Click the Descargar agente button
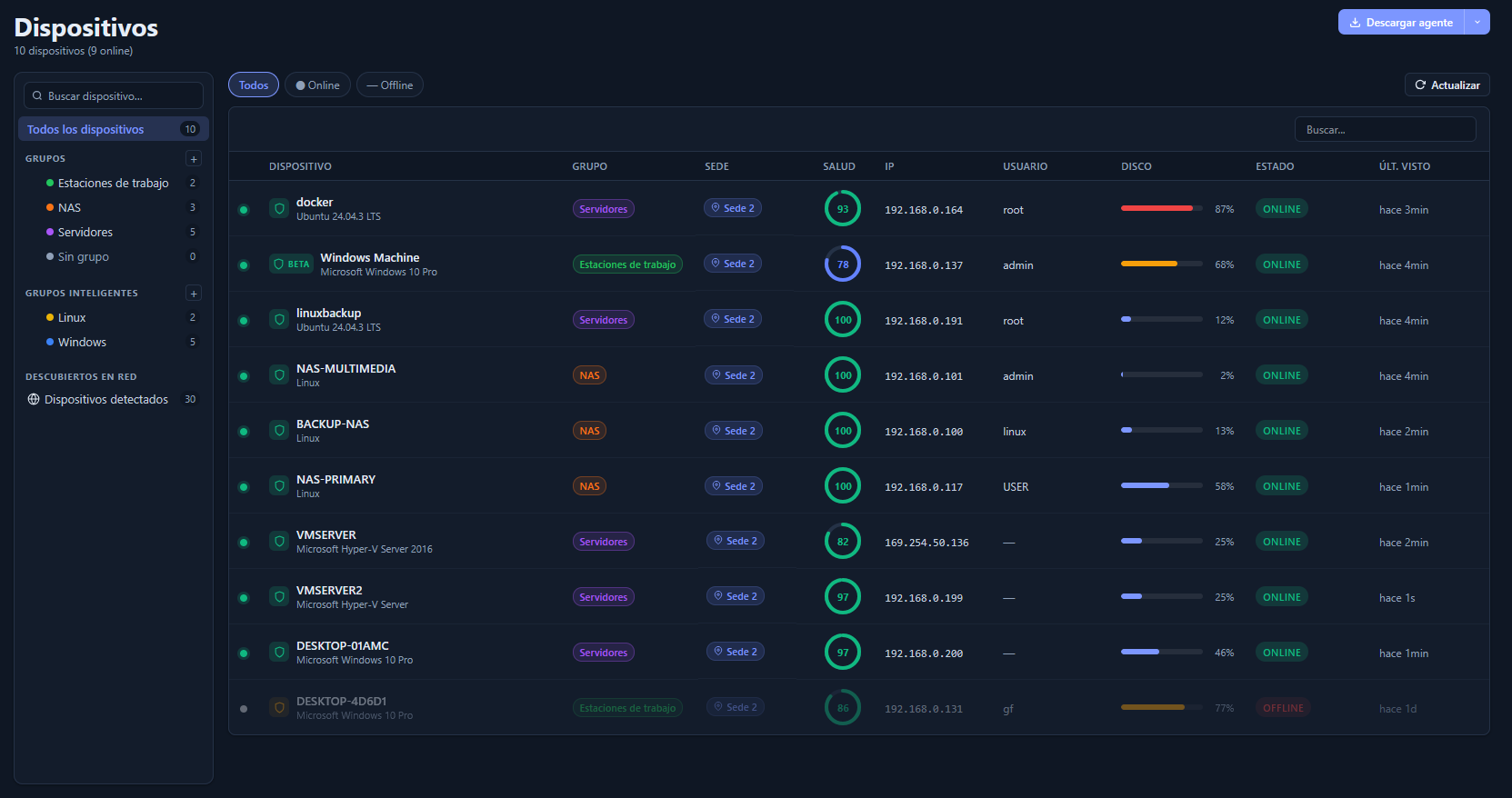Viewport: 1512px width, 798px height. click(1401, 22)
